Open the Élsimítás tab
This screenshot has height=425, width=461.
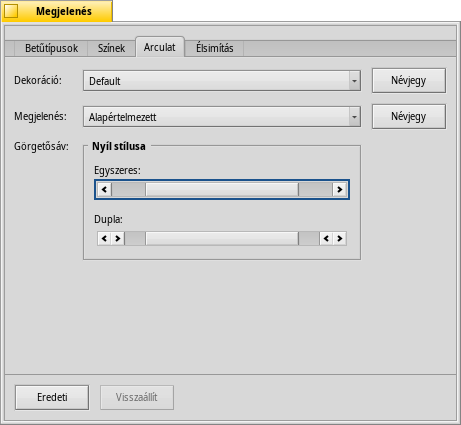214,48
